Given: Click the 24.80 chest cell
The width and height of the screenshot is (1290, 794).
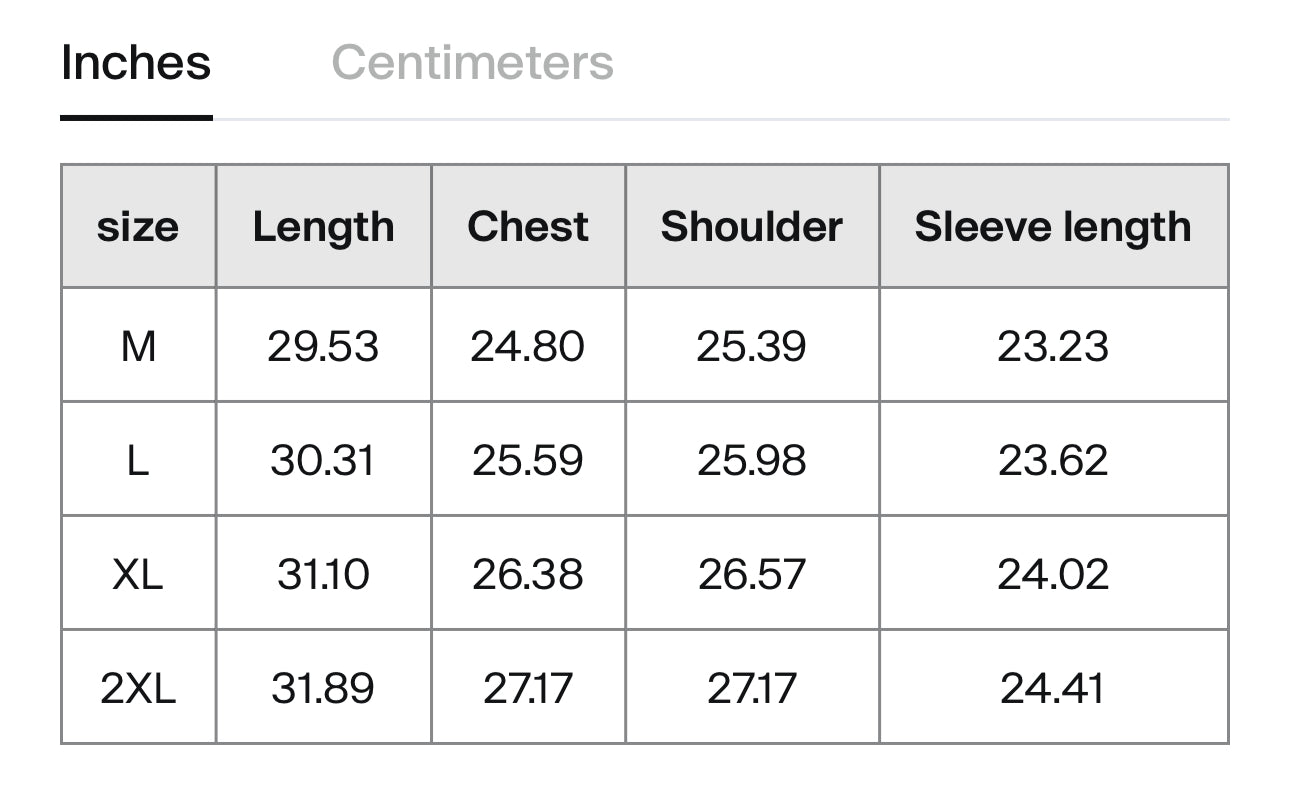Looking at the screenshot, I should point(528,346).
